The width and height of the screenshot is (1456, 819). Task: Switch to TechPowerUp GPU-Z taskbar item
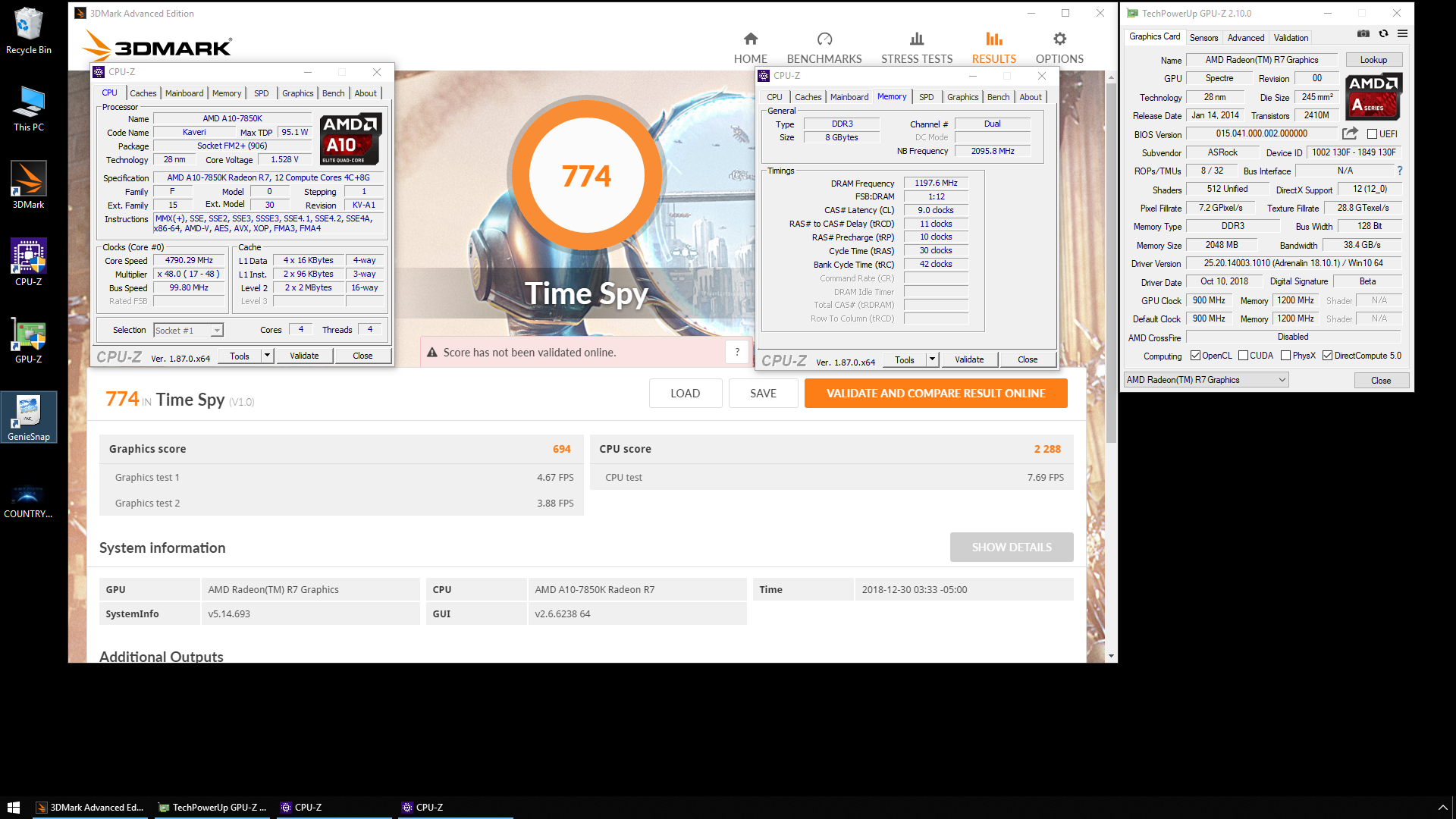click(213, 808)
